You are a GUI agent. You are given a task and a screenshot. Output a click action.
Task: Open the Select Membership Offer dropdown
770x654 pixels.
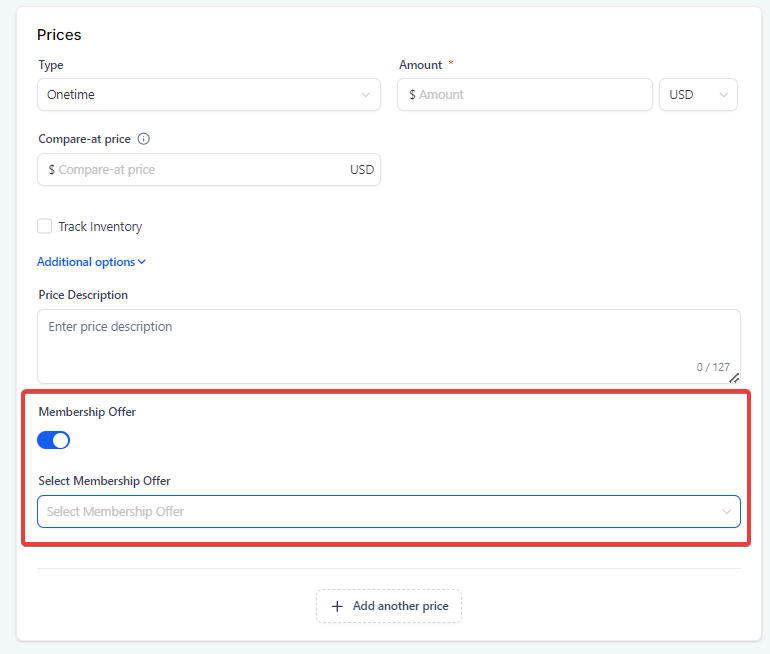(x=380, y=512)
